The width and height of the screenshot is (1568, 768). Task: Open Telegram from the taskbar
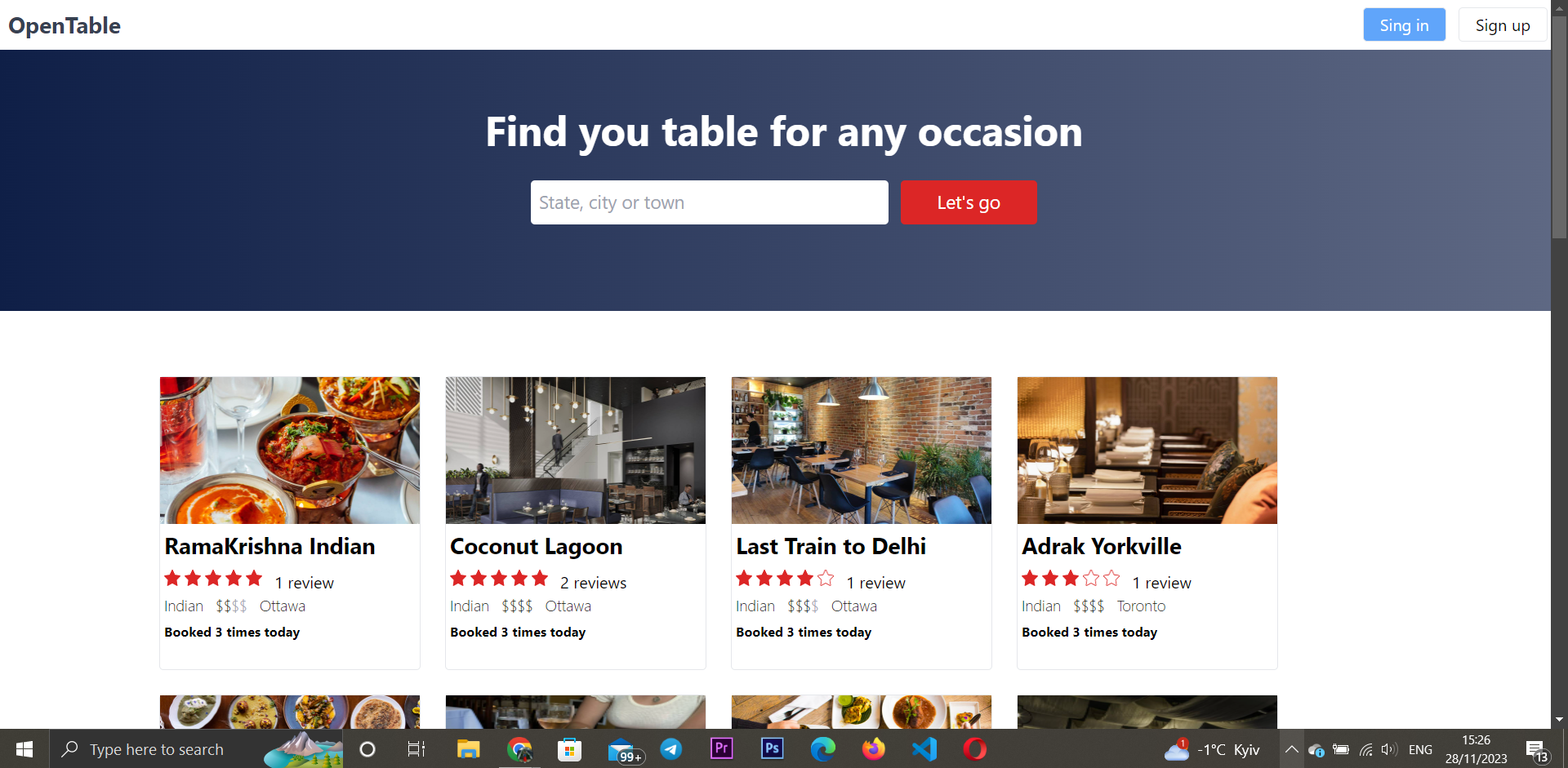pos(671,748)
